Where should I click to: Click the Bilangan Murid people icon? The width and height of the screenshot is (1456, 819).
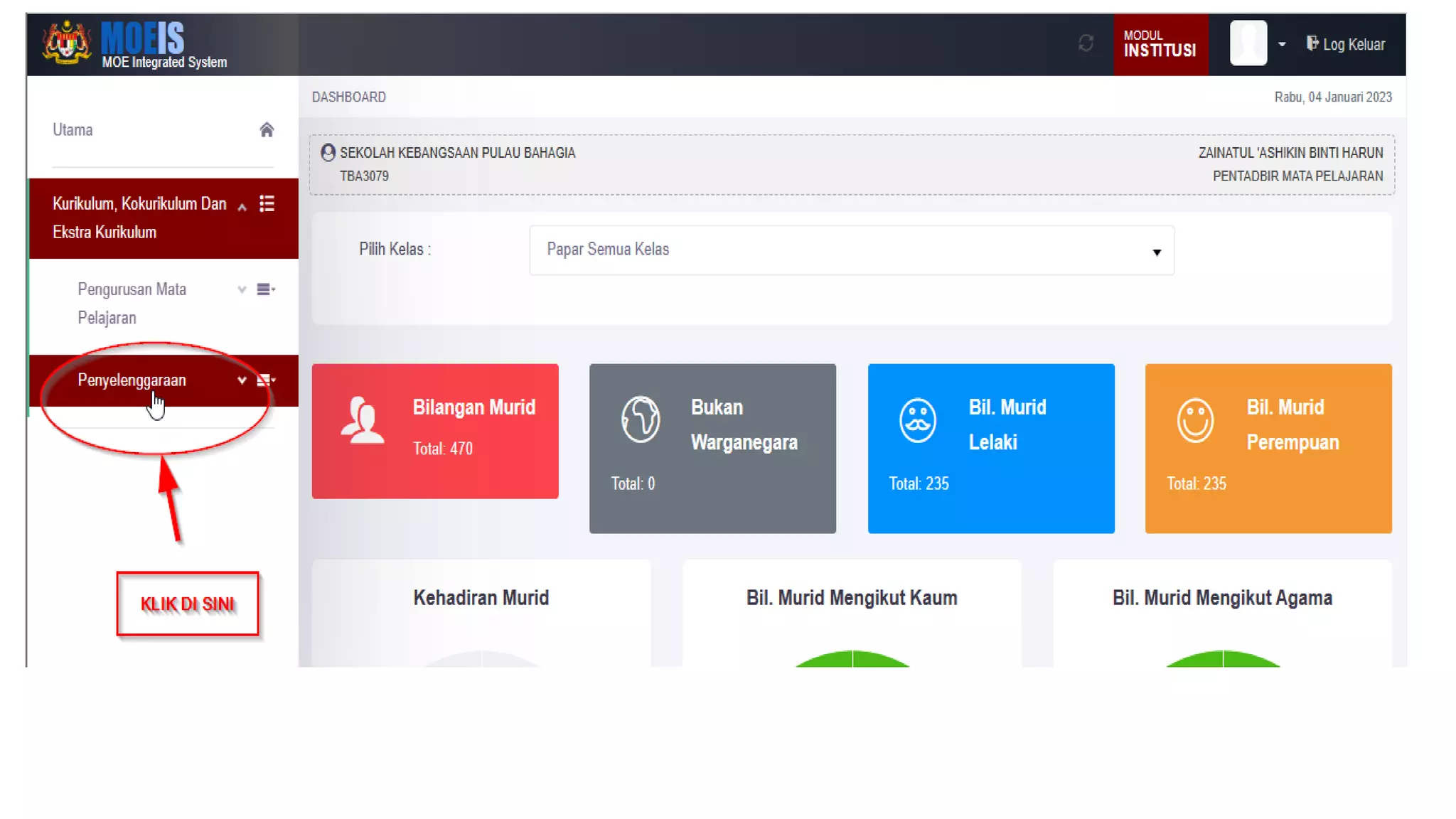[x=362, y=420]
